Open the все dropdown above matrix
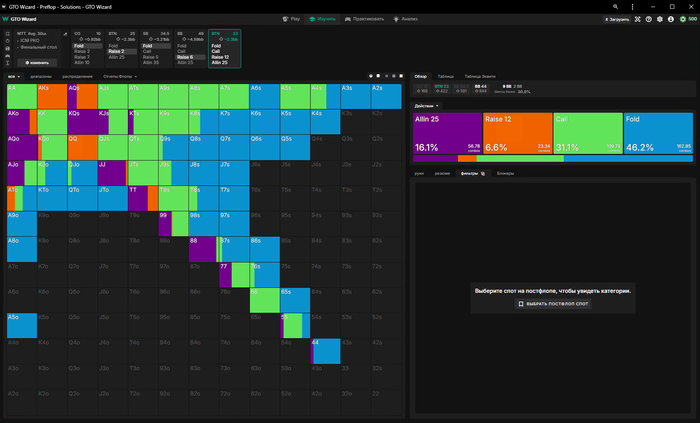Viewport: 700px width, 423px height. (x=14, y=76)
